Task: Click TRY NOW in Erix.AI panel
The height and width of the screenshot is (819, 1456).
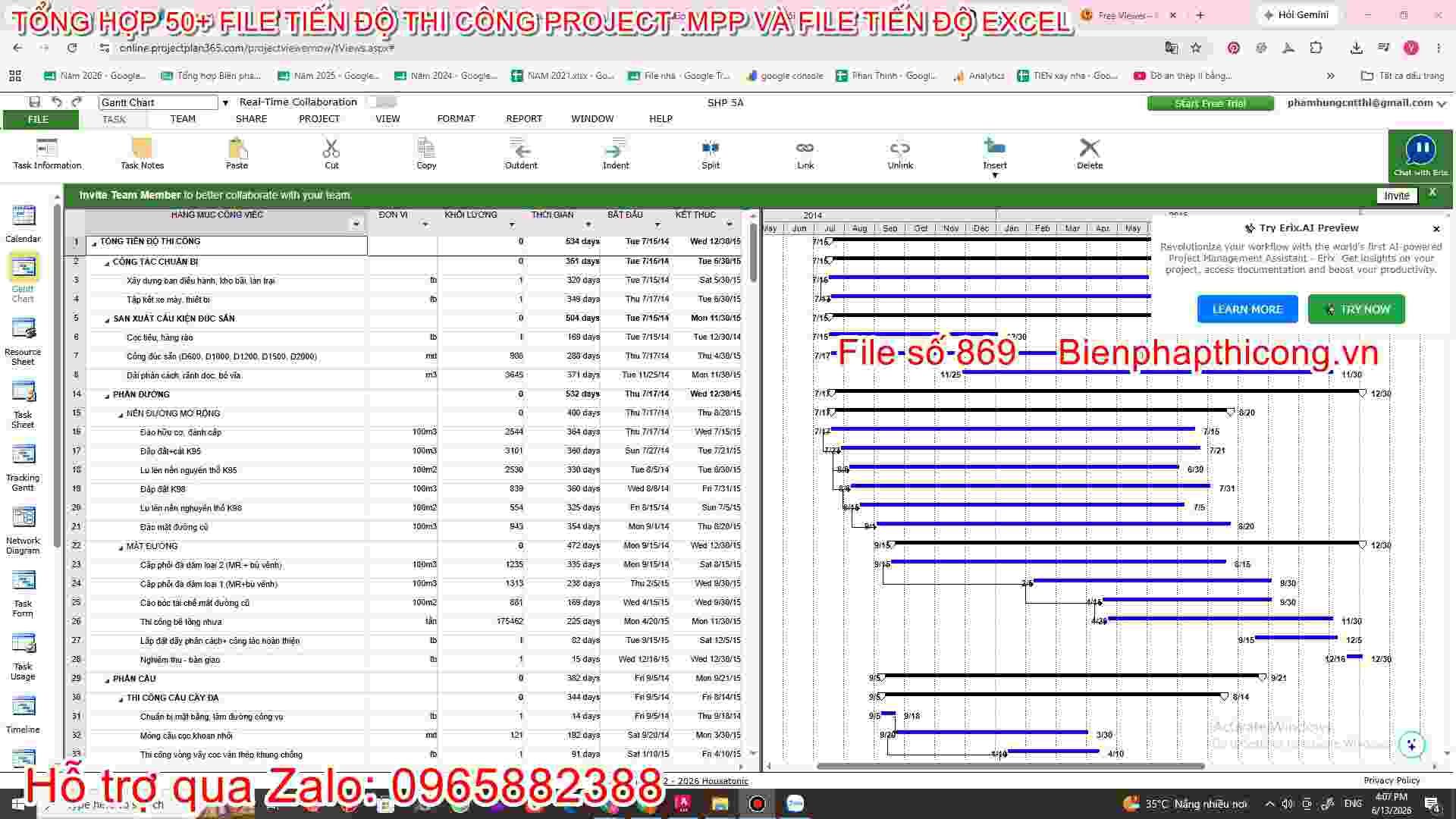Action: click(x=1356, y=309)
